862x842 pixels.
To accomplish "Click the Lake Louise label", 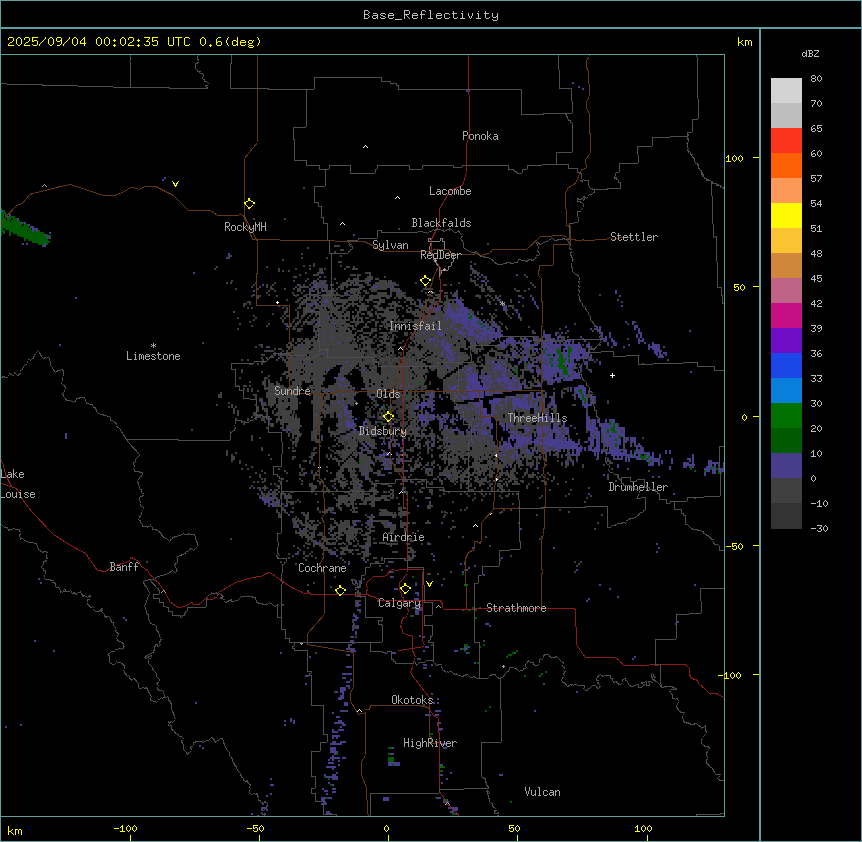I will point(18,484).
